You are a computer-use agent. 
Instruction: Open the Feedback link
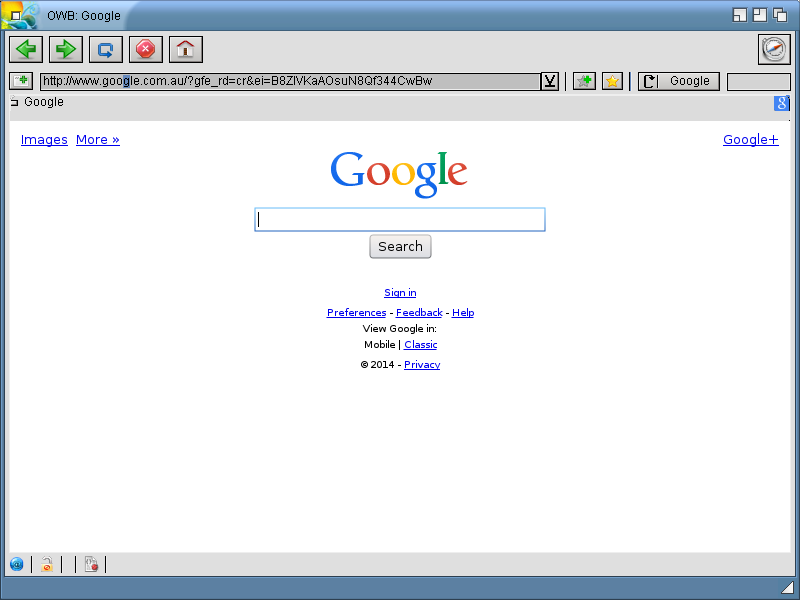(x=419, y=313)
